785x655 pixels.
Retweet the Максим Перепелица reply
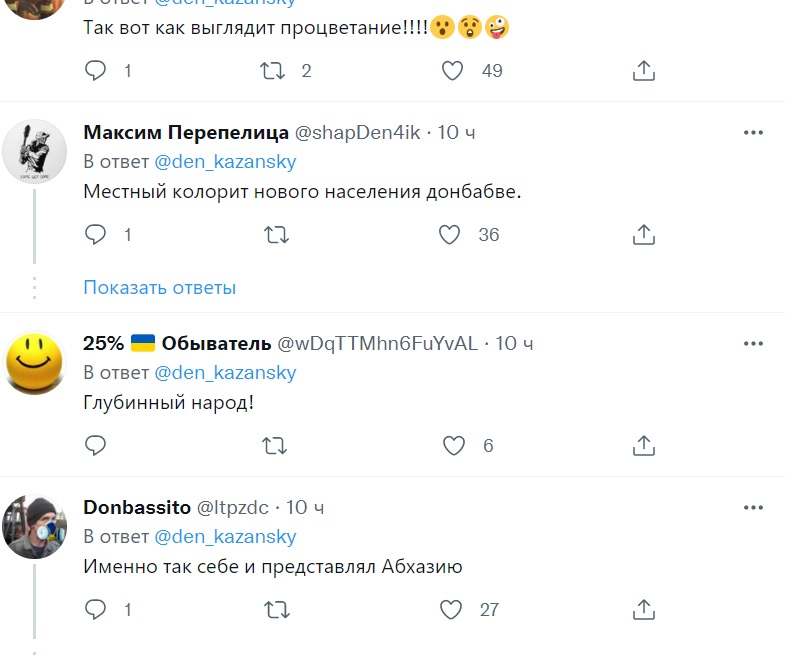275,235
